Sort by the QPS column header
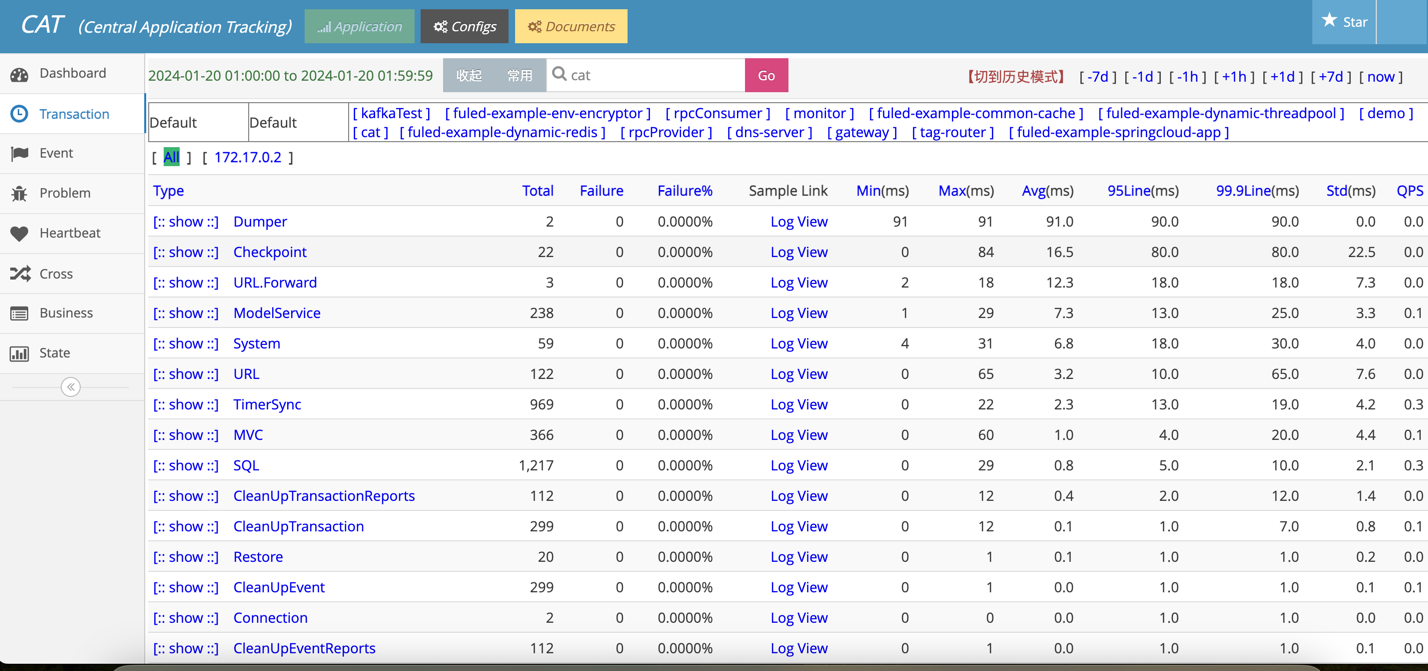Screen dimensions: 1428x671 pyautogui.click(x=1409, y=191)
